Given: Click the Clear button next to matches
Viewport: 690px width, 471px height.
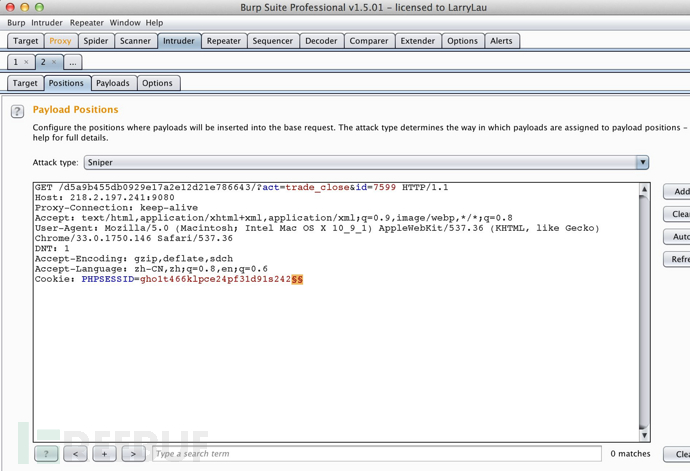Looking at the screenshot, I should [677, 454].
